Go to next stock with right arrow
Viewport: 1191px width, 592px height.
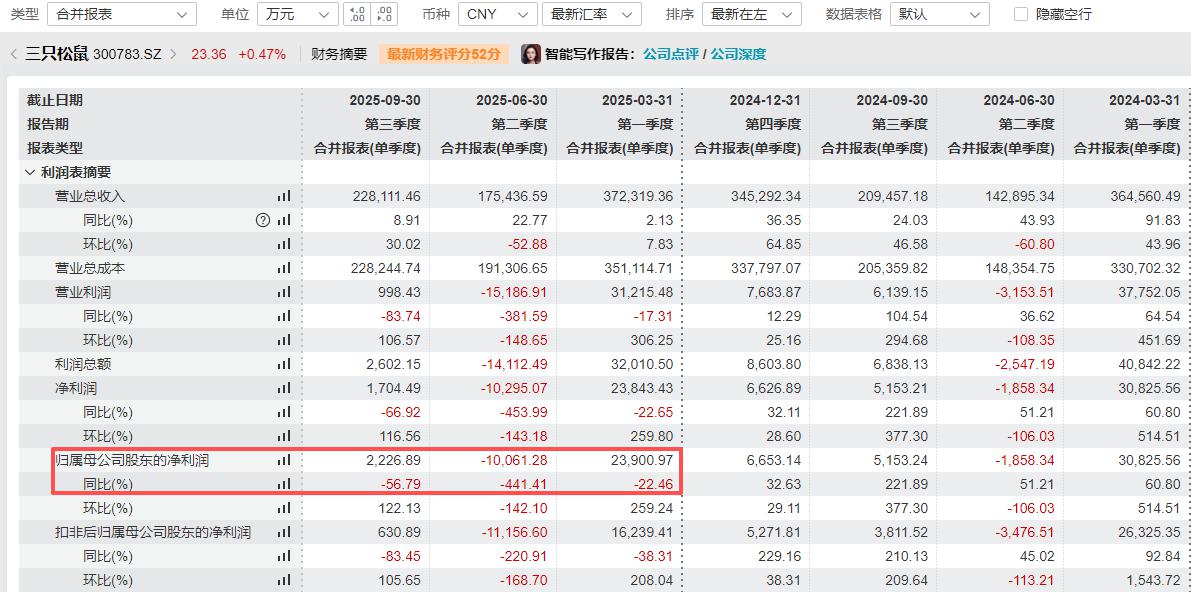tap(173, 54)
